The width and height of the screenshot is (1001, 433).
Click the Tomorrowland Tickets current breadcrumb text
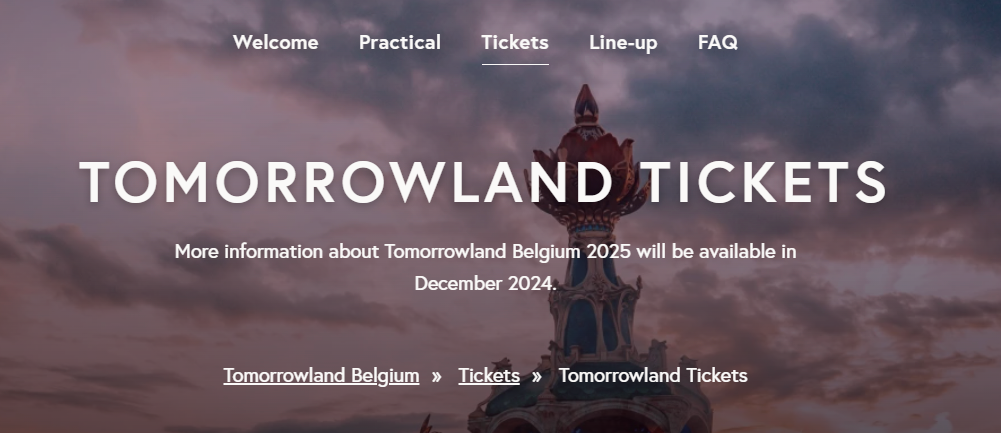click(x=653, y=376)
